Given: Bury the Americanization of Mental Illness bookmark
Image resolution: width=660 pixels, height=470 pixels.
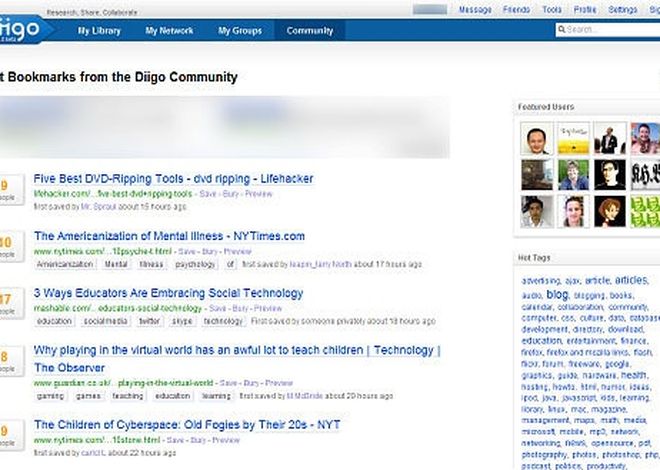Looking at the screenshot, I should tap(210, 252).
